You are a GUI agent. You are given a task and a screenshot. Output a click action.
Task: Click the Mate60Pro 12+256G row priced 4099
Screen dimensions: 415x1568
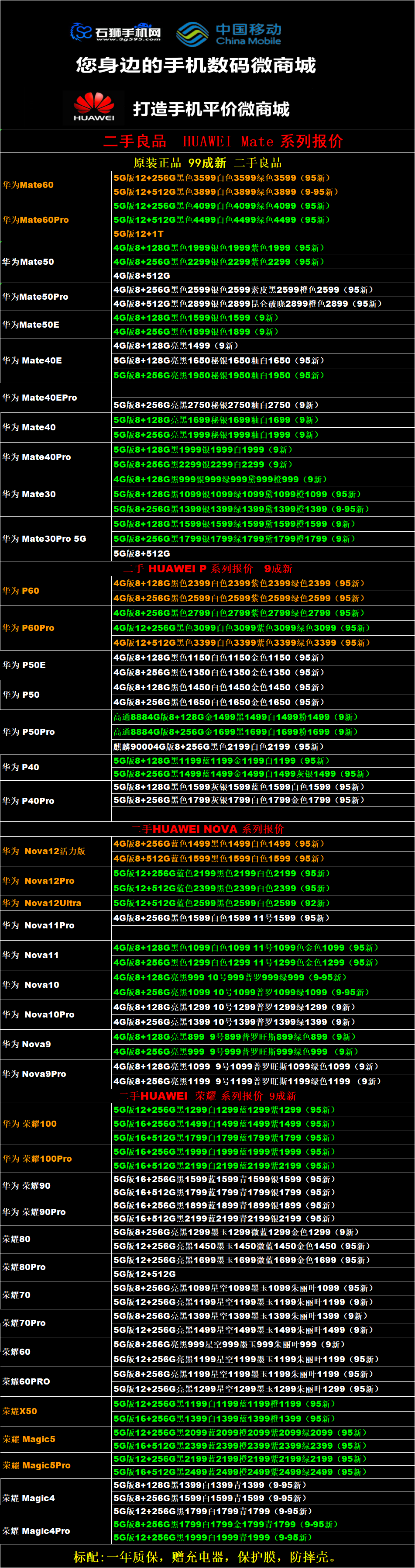[263, 206]
